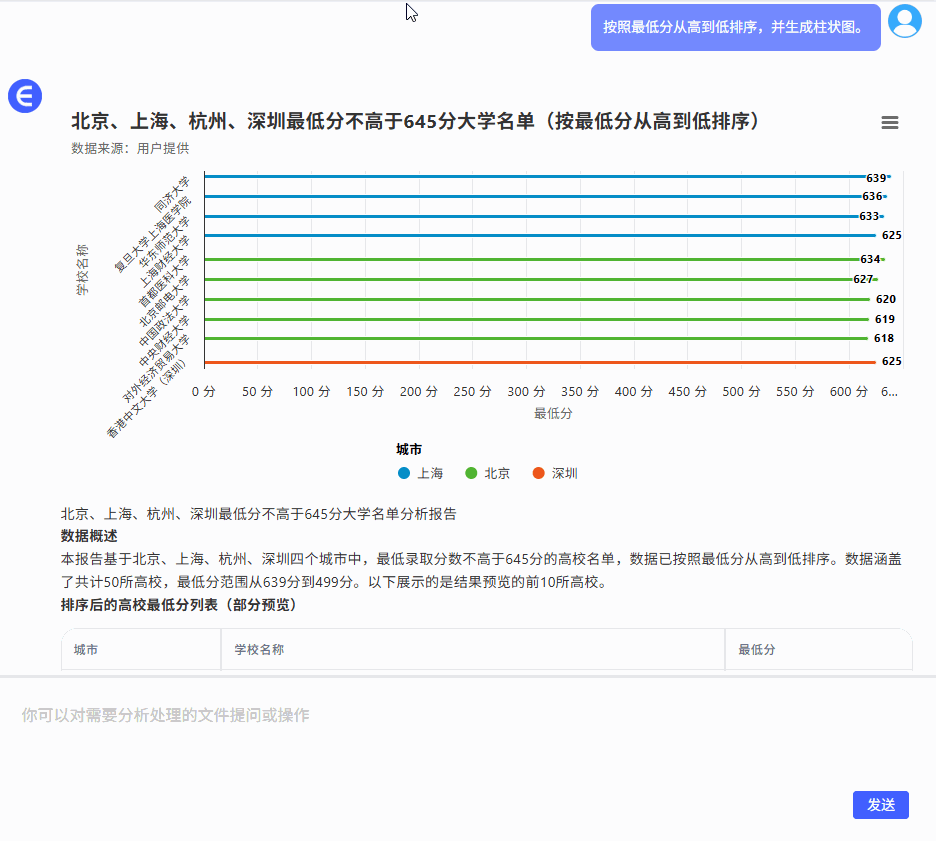Click the 分析报告 title line
Screen dimensions: 936x841
click(x=258, y=514)
